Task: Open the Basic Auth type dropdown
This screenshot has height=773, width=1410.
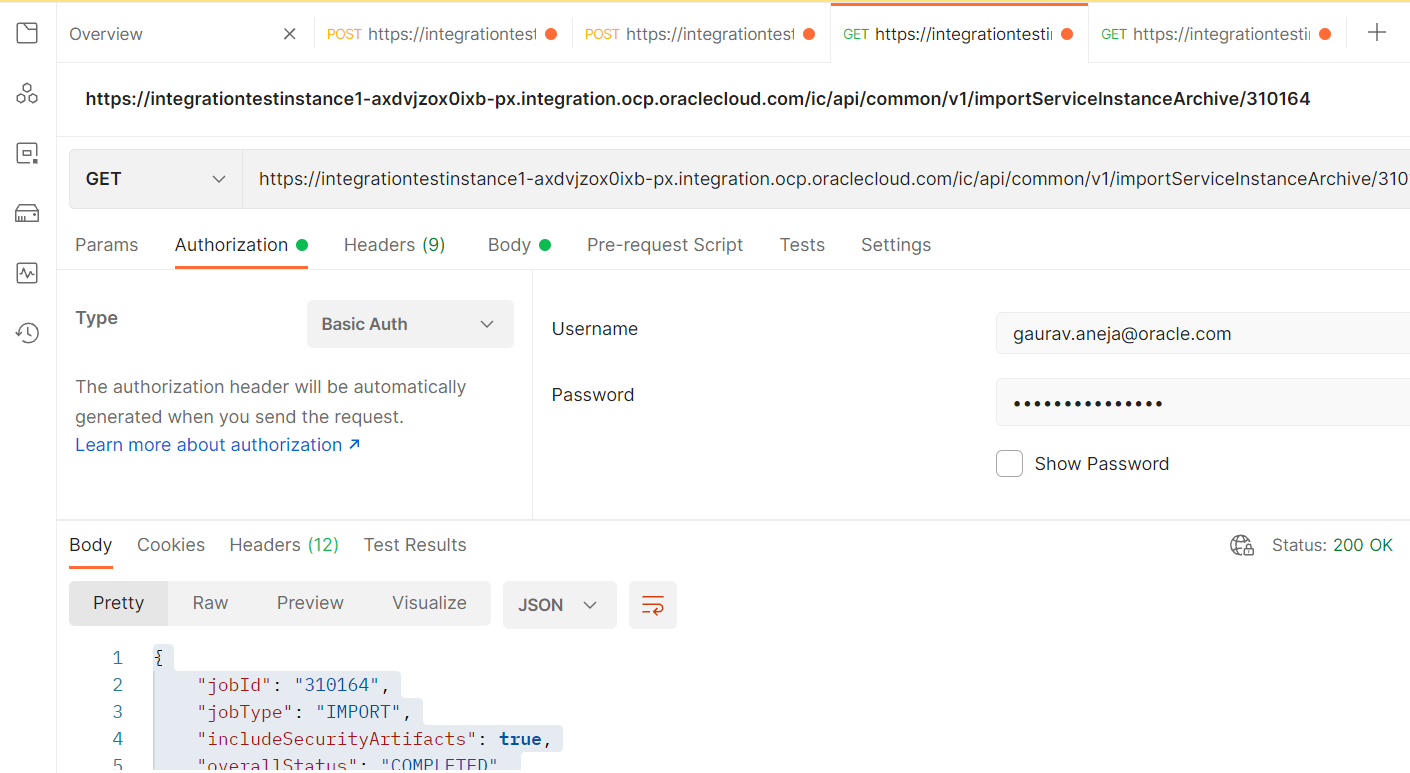Action: point(410,323)
